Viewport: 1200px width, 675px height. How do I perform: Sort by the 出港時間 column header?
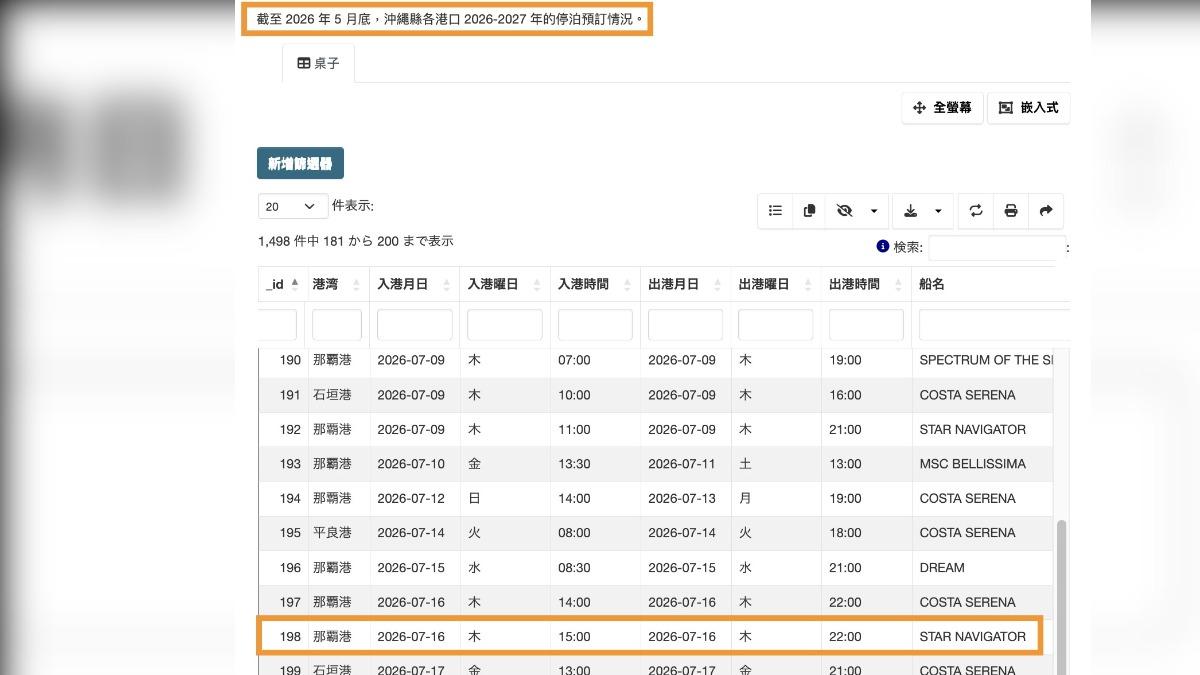tap(866, 285)
